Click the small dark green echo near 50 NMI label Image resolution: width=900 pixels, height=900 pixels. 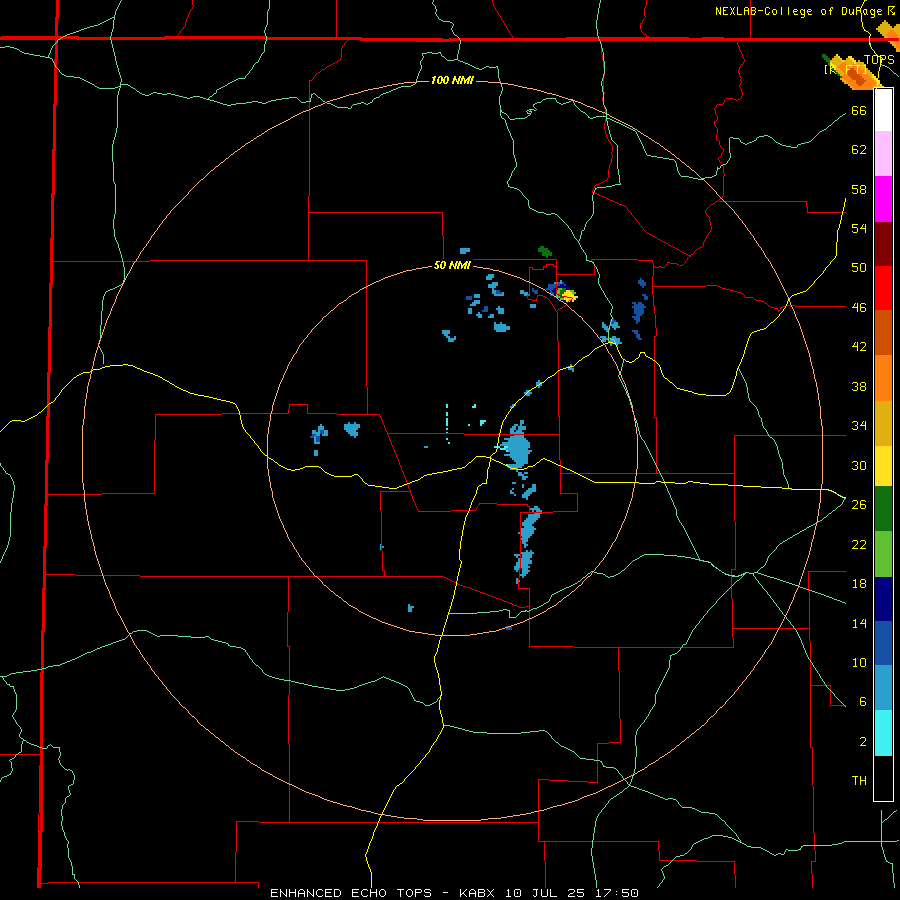click(x=545, y=251)
